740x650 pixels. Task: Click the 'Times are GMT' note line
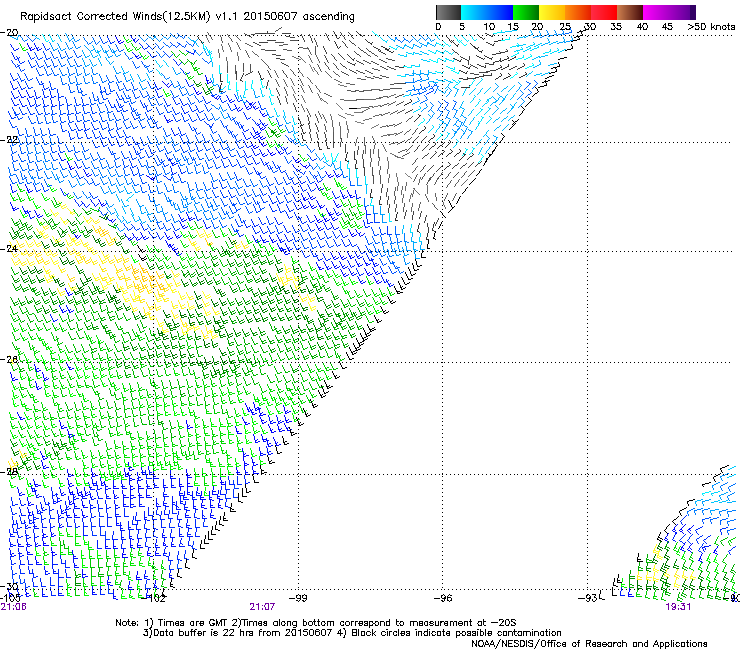coord(316,623)
